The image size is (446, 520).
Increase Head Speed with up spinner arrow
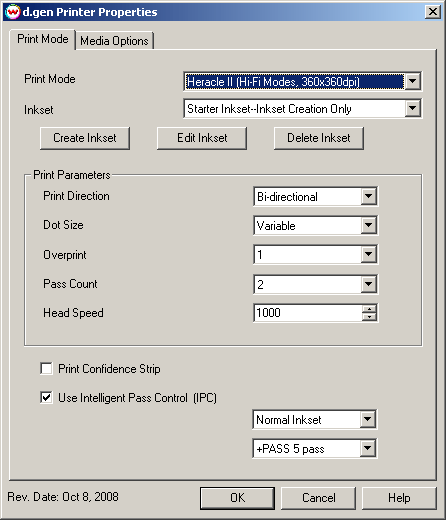coord(369,309)
